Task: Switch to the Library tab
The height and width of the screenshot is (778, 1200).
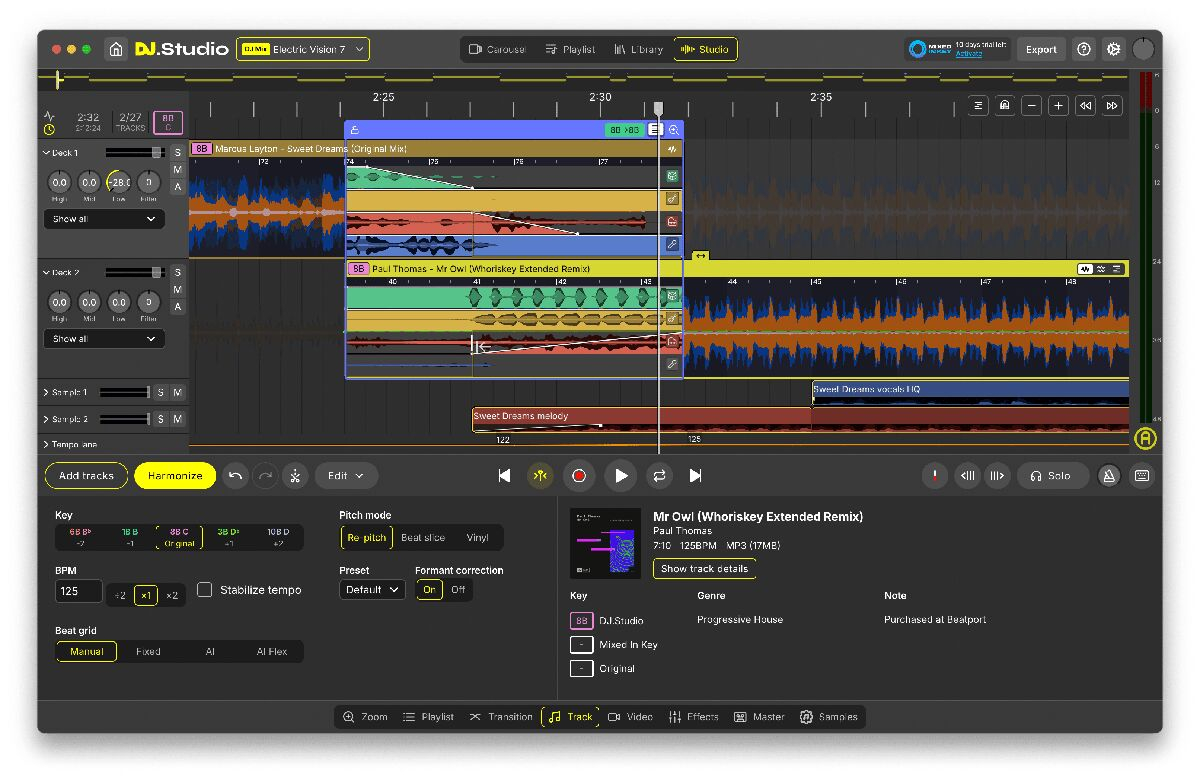Action: click(x=638, y=49)
